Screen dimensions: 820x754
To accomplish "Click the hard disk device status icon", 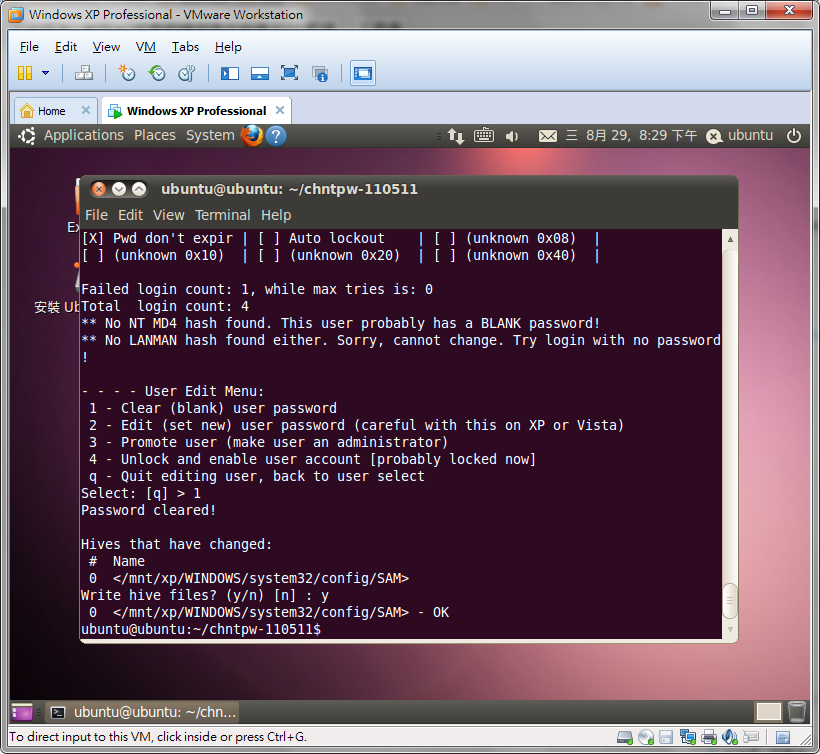I will [625, 738].
